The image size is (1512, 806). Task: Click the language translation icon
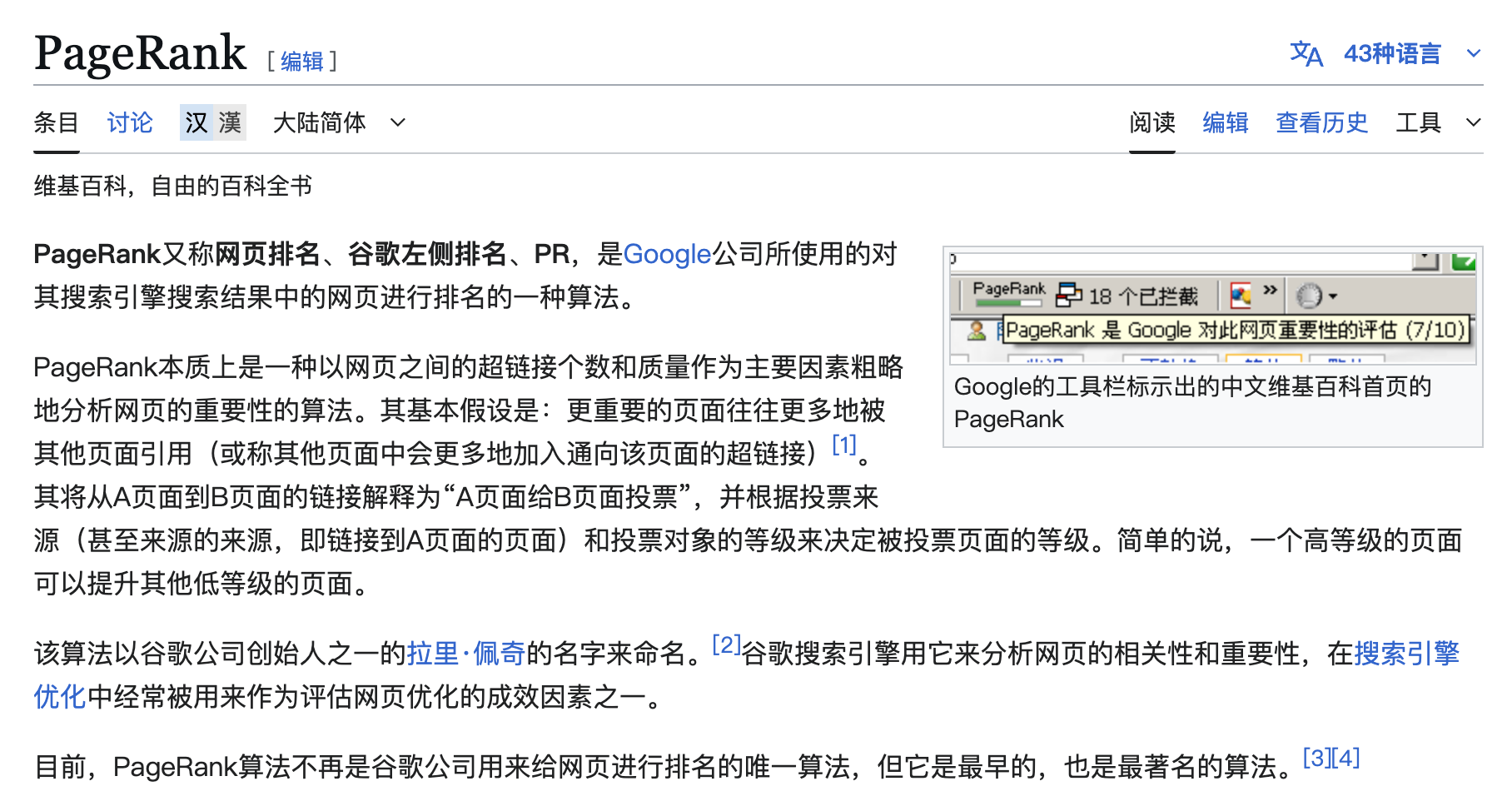[x=1306, y=54]
